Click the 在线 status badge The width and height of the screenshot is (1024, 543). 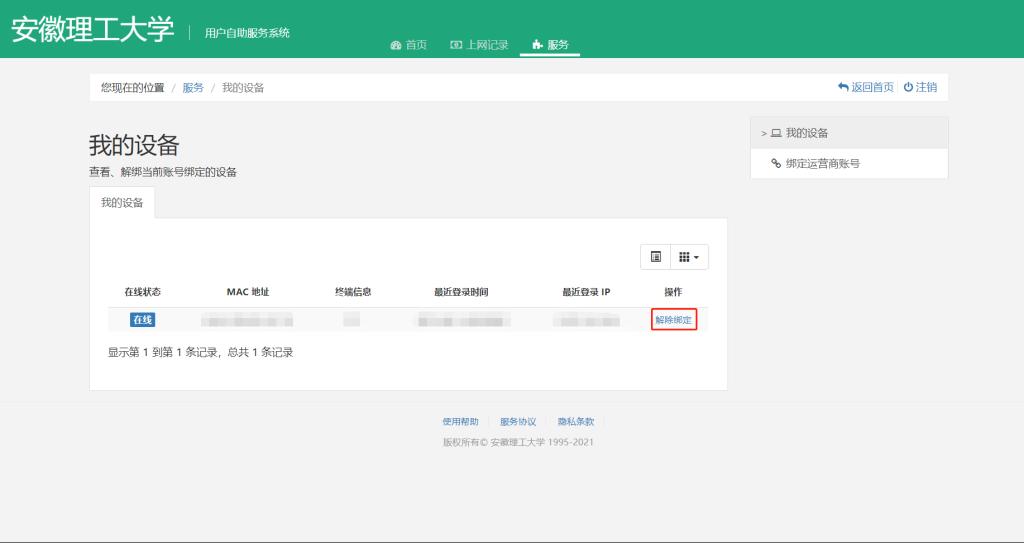(x=143, y=320)
